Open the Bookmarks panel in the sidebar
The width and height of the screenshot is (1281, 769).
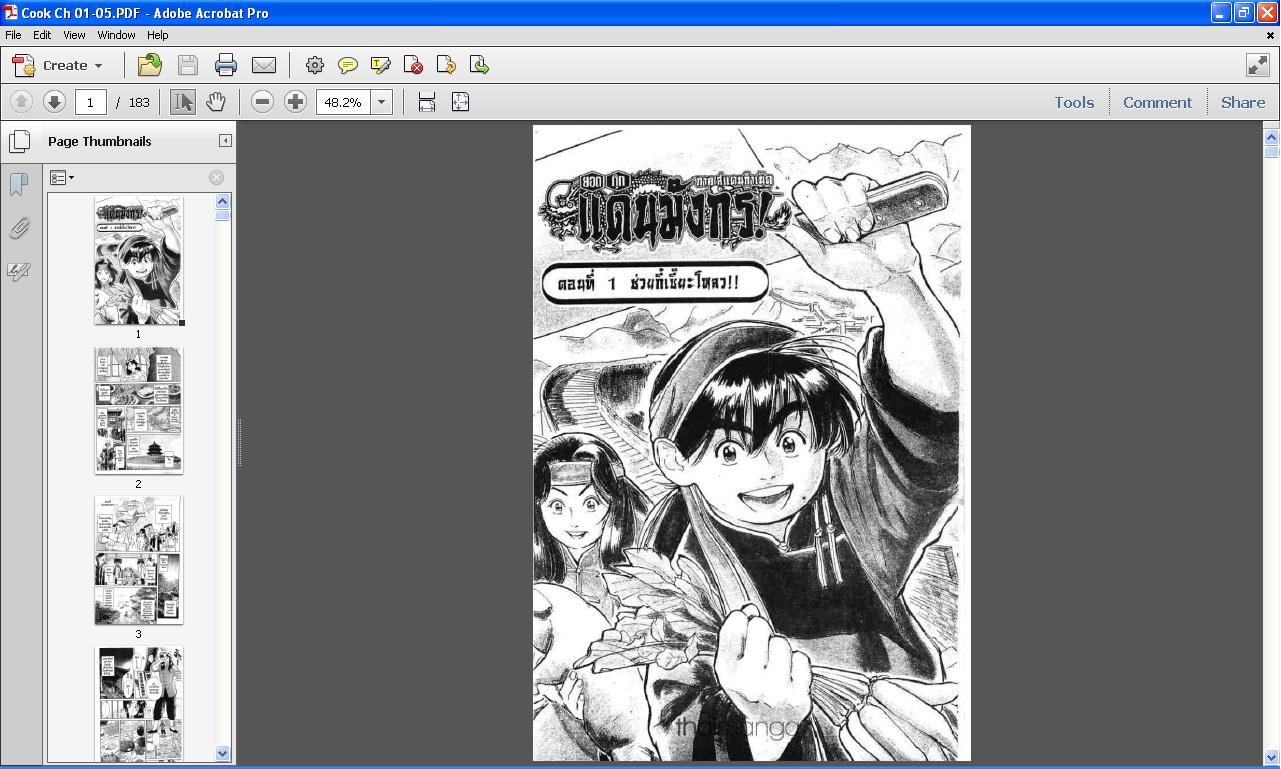pos(18,185)
